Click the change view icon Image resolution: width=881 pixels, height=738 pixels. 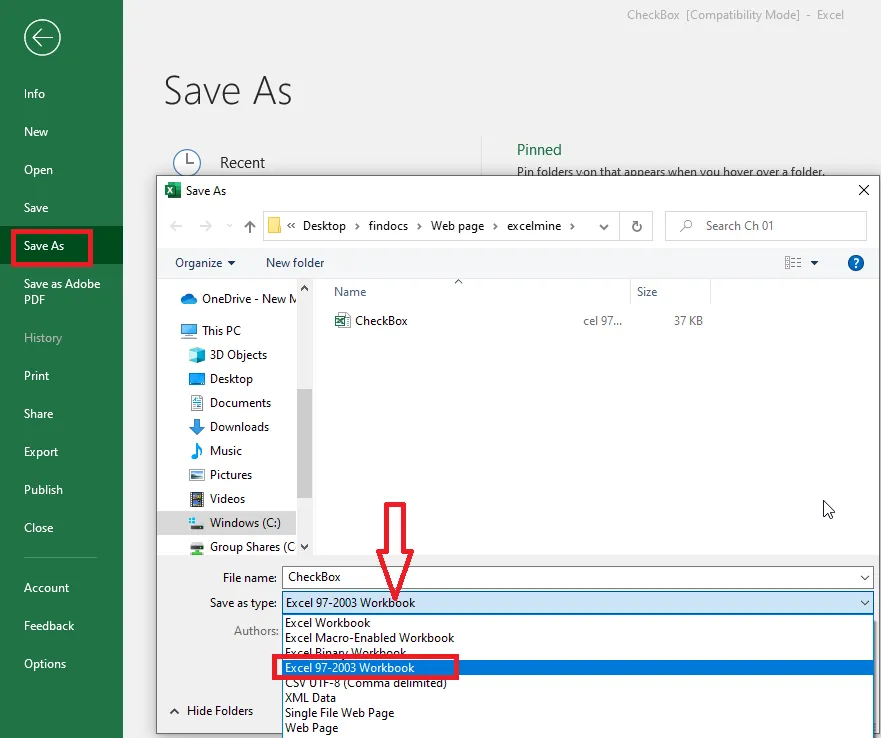pos(793,262)
